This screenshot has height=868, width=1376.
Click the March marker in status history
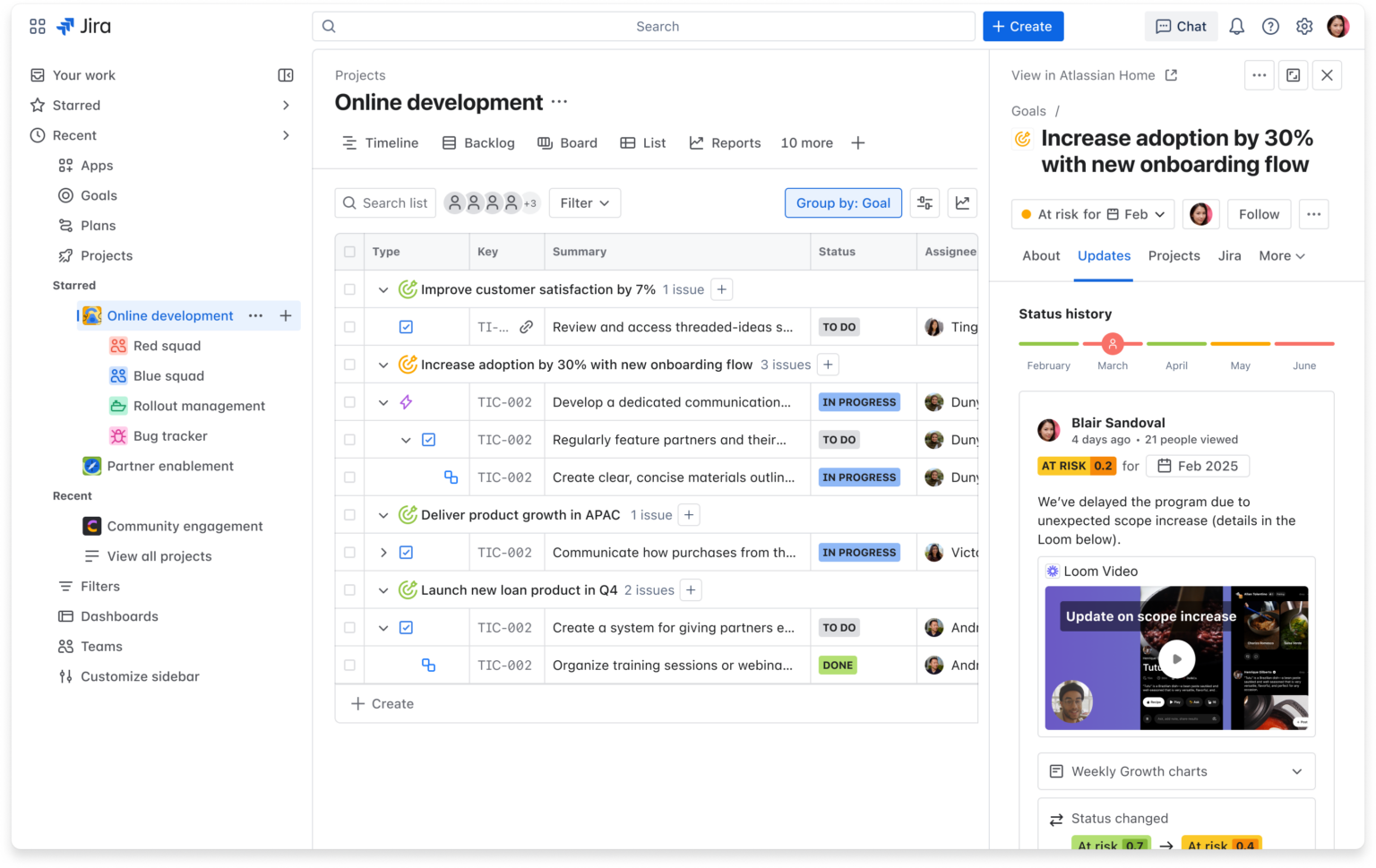[1113, 343]
